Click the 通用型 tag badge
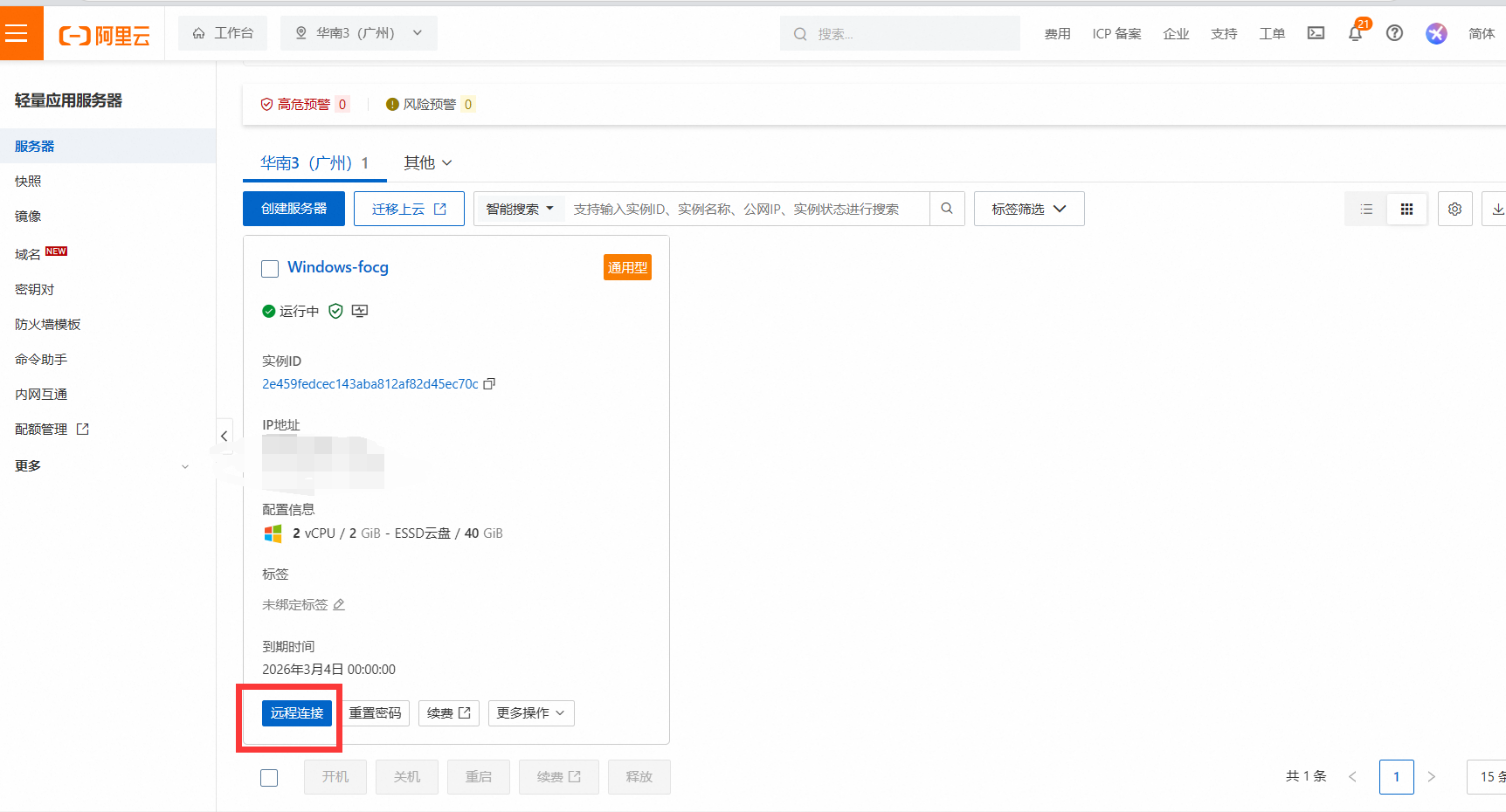This screenshot has width=1506, height=812. click(627, 267)
